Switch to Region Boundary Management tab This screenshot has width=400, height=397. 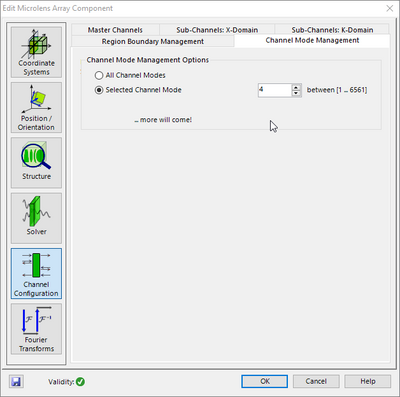[x=153, y=41]
